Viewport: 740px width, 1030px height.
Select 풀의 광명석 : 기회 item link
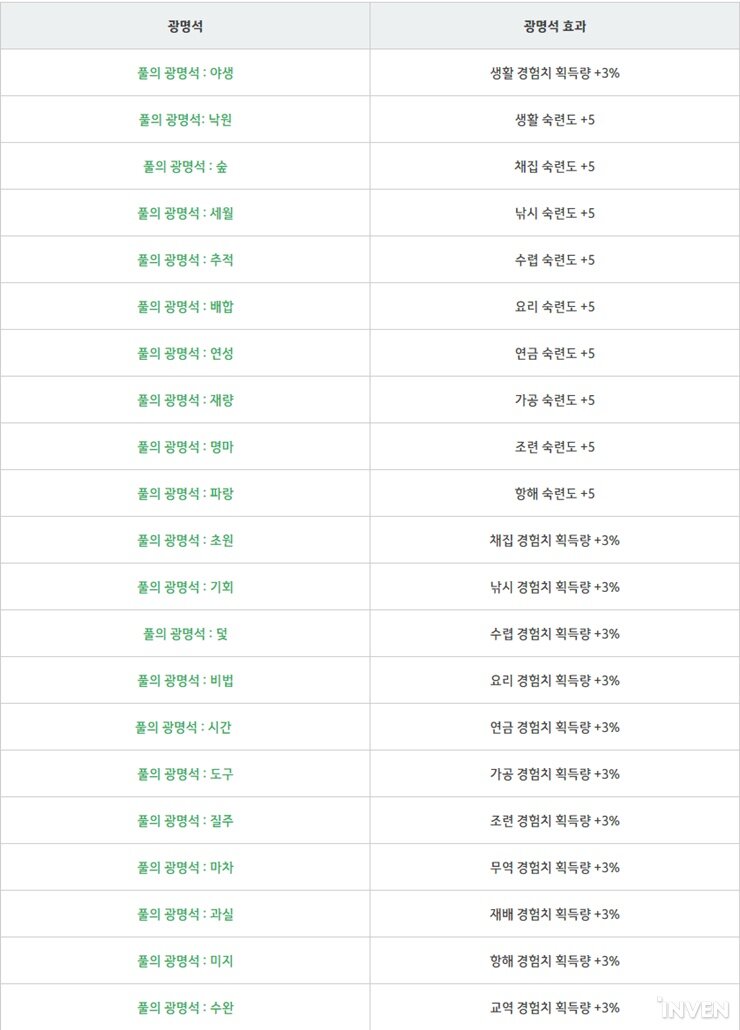tap(185, 587)
